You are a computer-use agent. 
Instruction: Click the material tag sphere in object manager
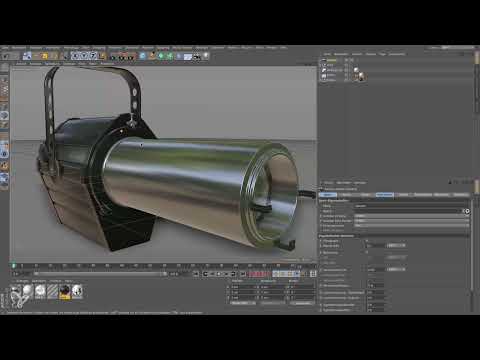coord(356,70)
